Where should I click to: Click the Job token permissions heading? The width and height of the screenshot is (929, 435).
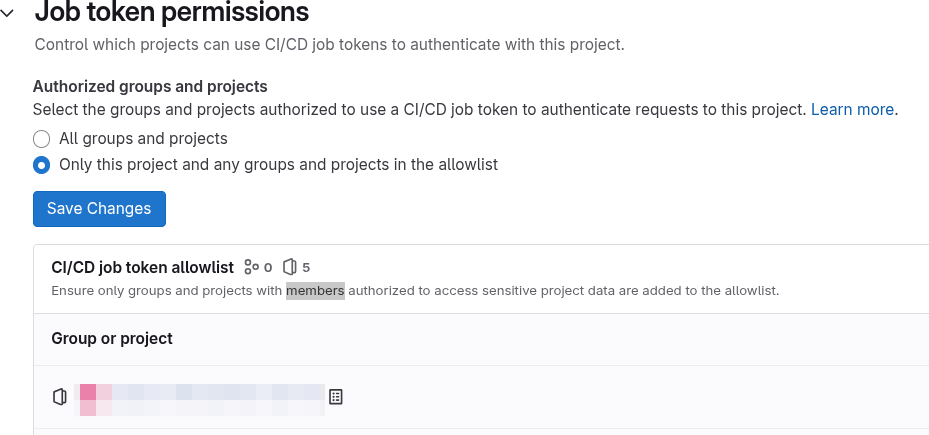[x=172, y=11]
